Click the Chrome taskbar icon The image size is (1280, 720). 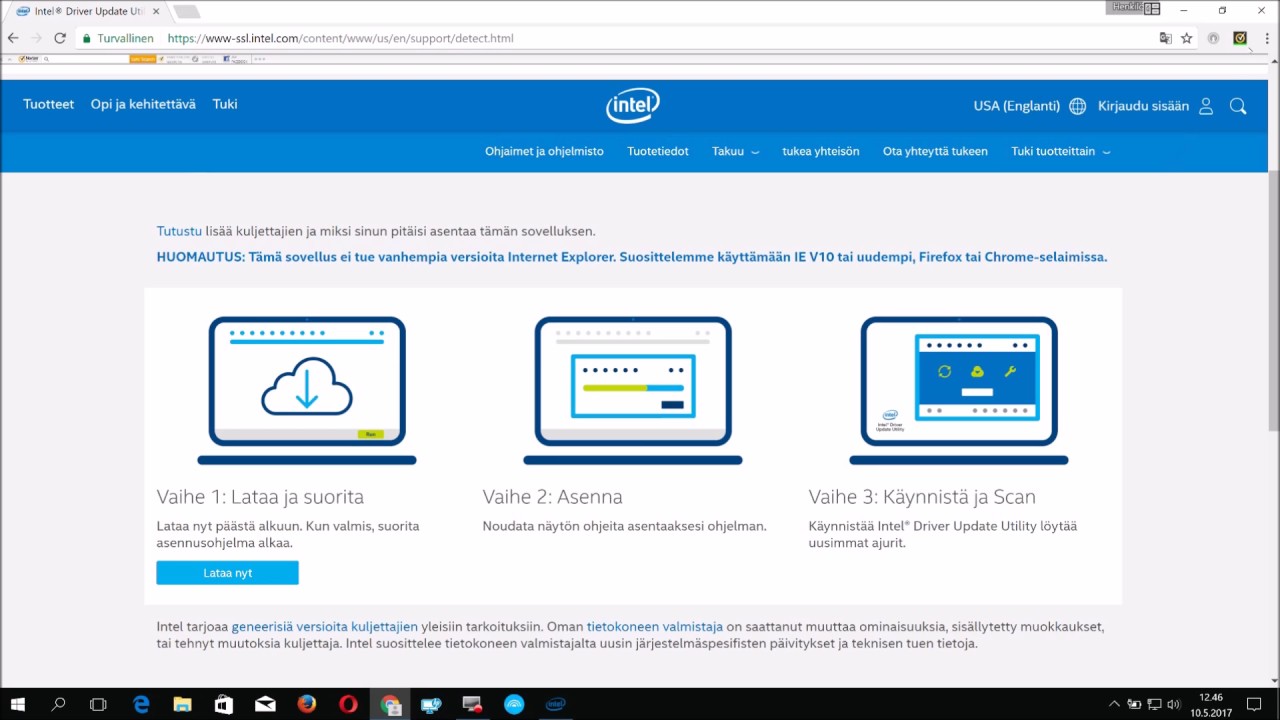tap(390, 704)
